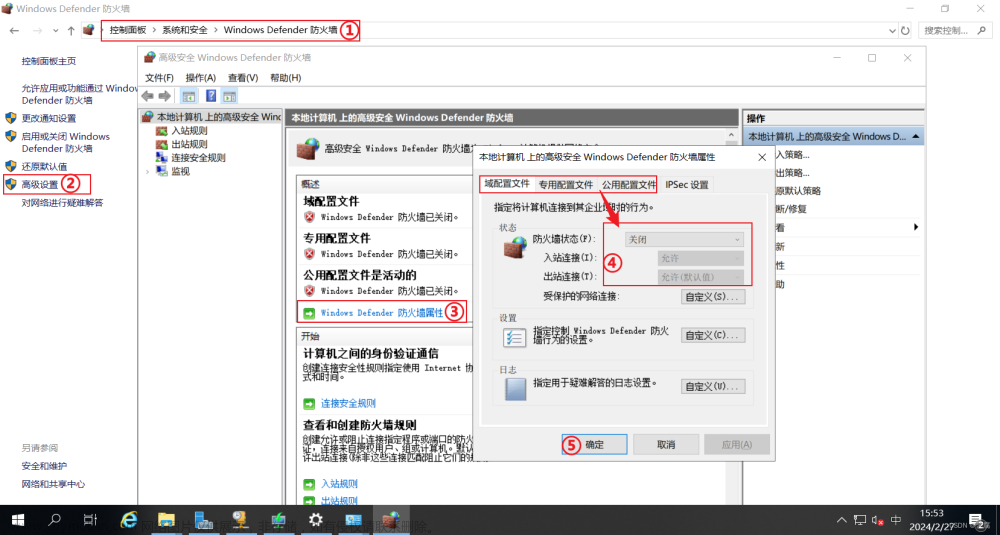Open Windows Defender 防火墙属性 link
The image size is (1000, 535).
[381, 313]
